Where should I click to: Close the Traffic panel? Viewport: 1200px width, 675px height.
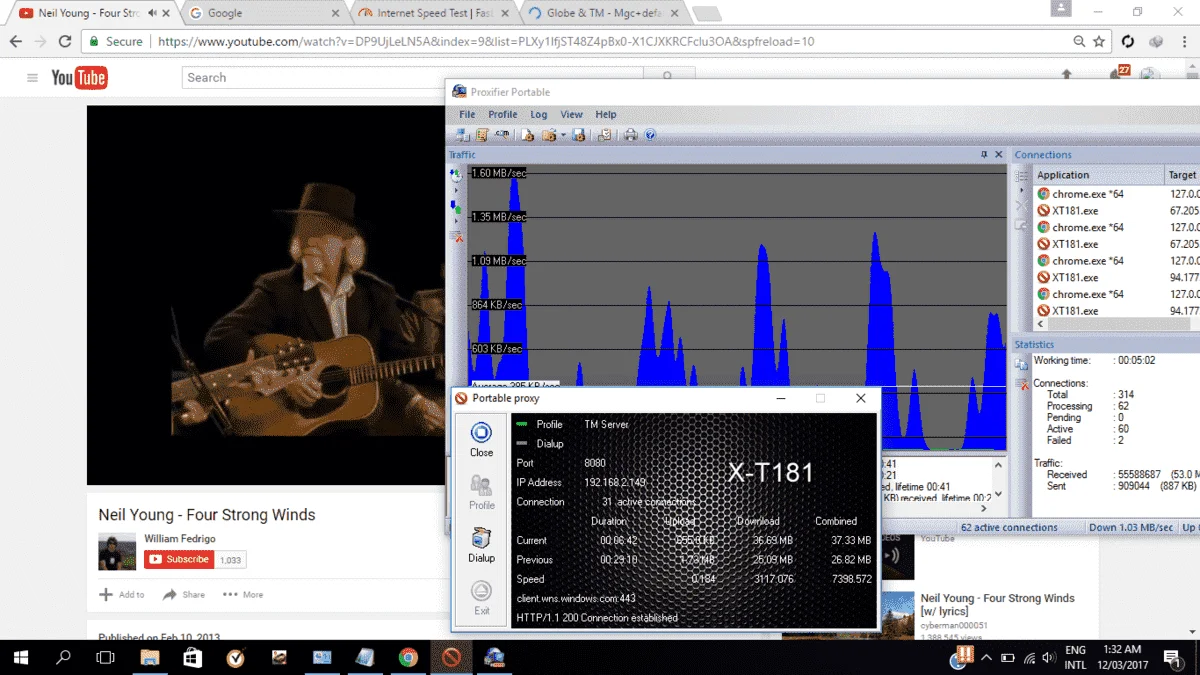[998, 155]
